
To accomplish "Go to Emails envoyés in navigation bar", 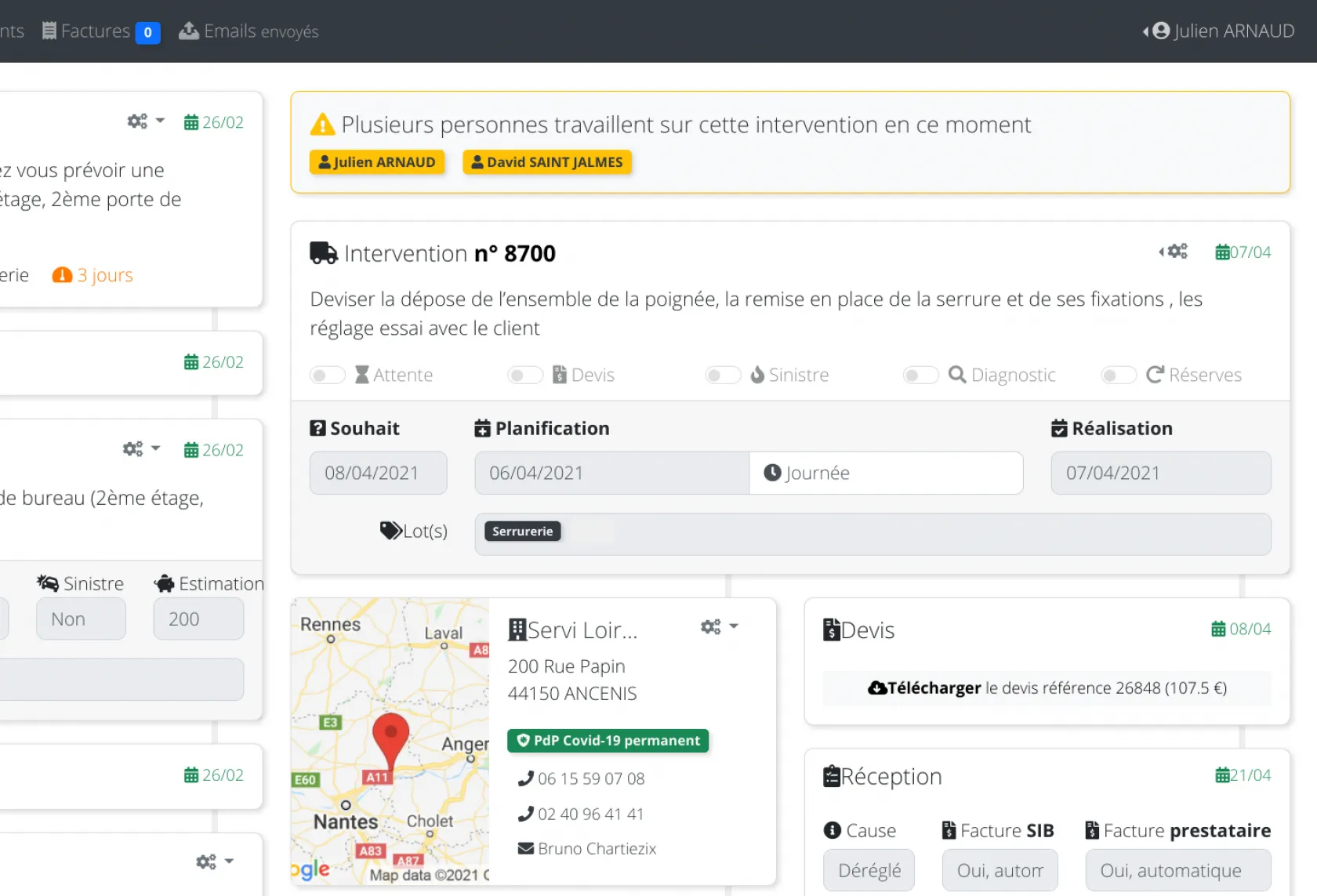I will click(x=249, y=31).
